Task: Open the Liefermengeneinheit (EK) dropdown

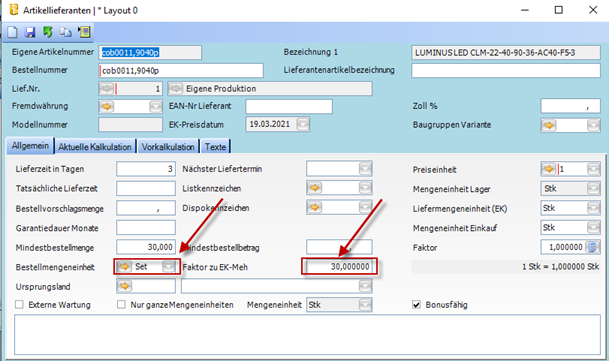Action: pos(593,208)
